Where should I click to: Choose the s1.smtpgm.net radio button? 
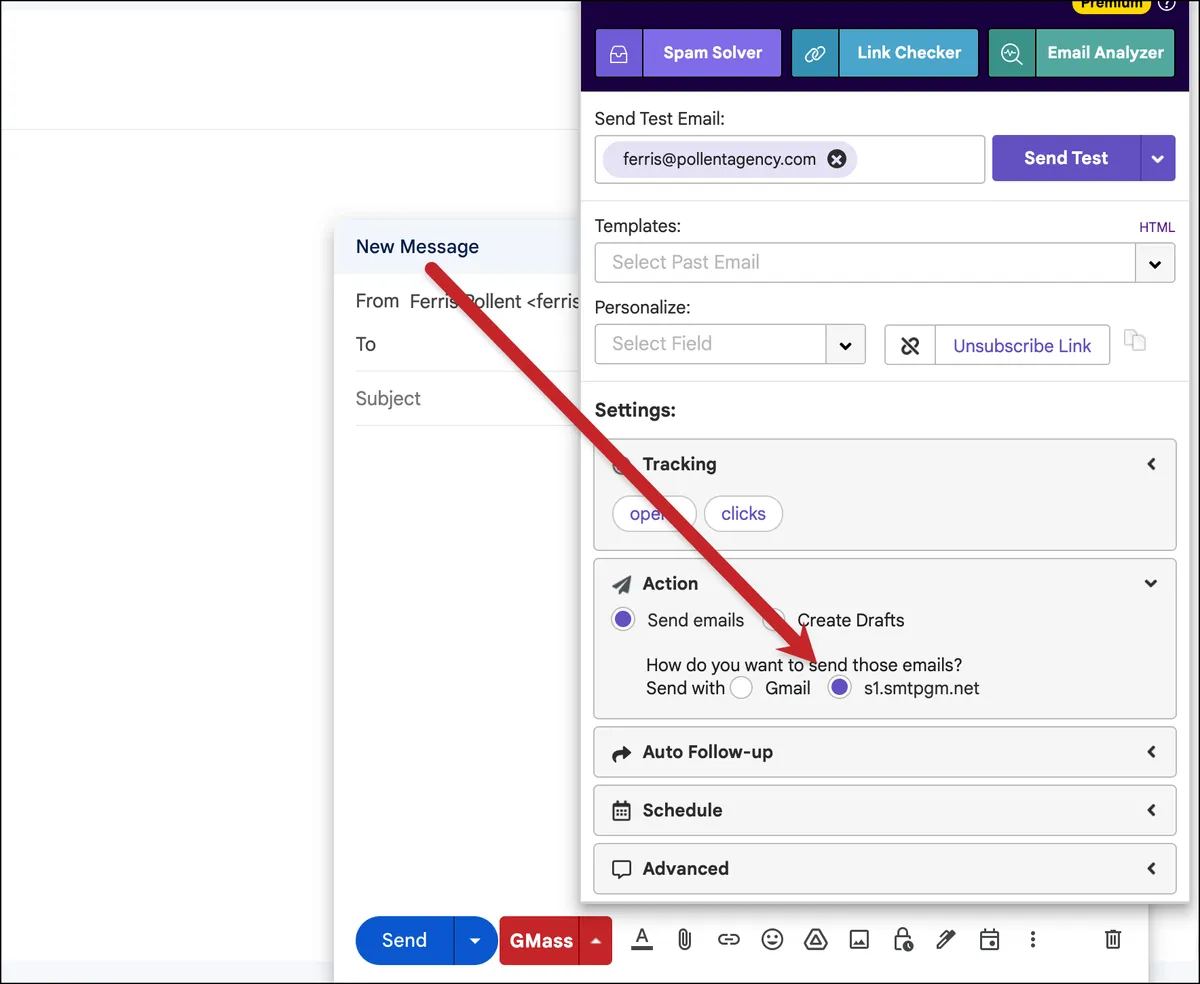click(x=839, y=688)
